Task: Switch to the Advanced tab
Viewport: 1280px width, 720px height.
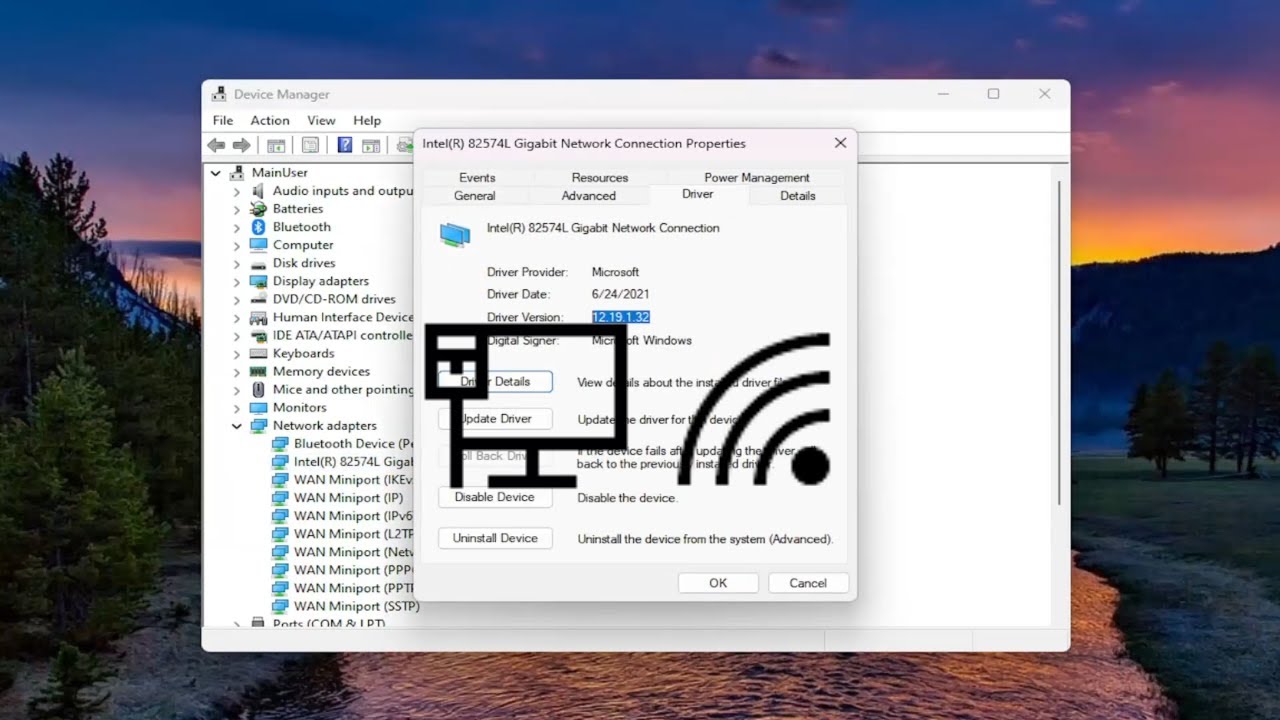Action: [589, 196]
